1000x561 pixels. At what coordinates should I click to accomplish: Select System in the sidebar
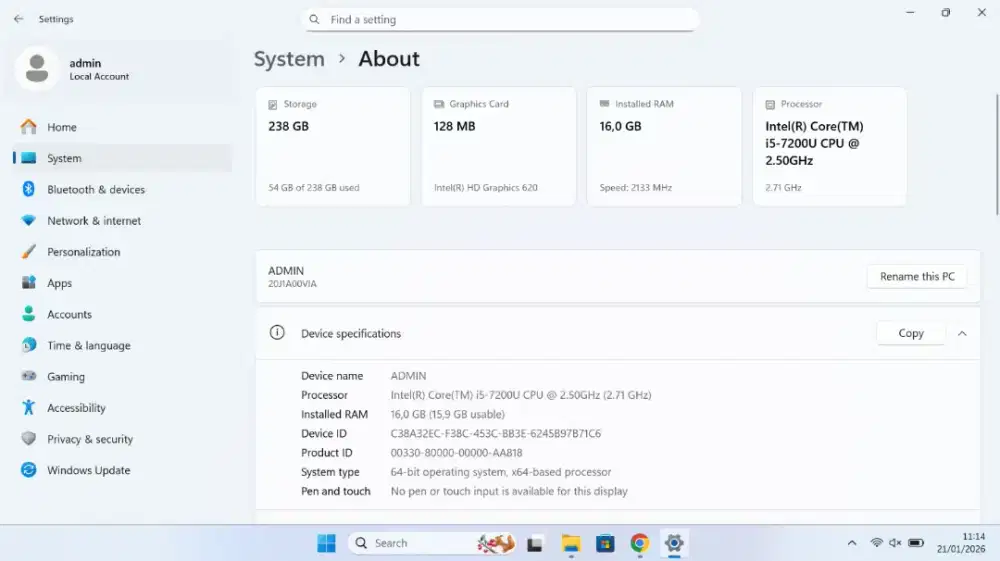point(122,158)
